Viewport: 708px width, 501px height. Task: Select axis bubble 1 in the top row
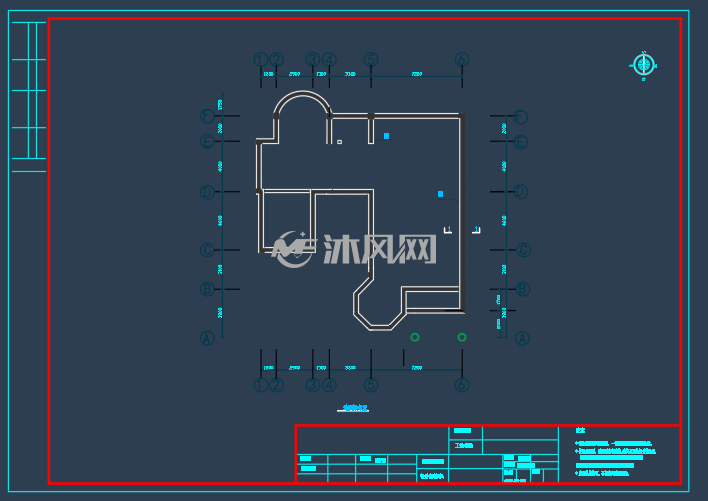tap(261, 60)
